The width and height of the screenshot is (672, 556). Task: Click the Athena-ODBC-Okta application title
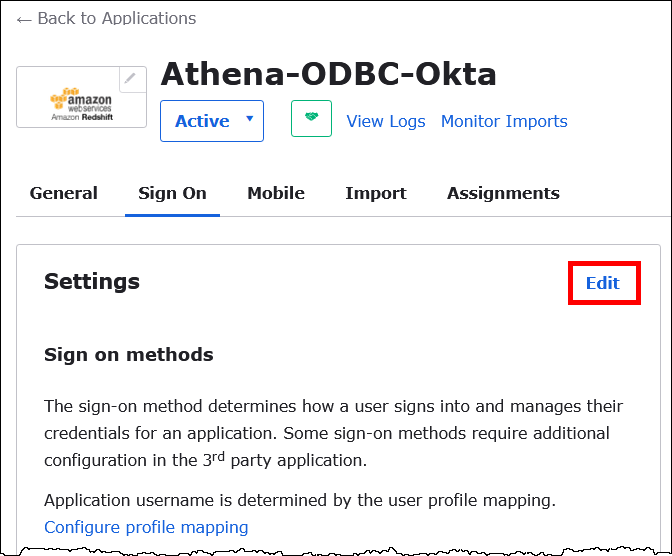click(328, 73)
